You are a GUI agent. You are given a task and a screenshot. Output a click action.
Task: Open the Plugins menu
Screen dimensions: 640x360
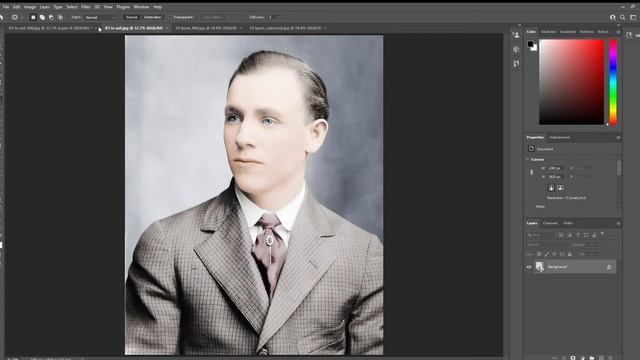(123, 7)
